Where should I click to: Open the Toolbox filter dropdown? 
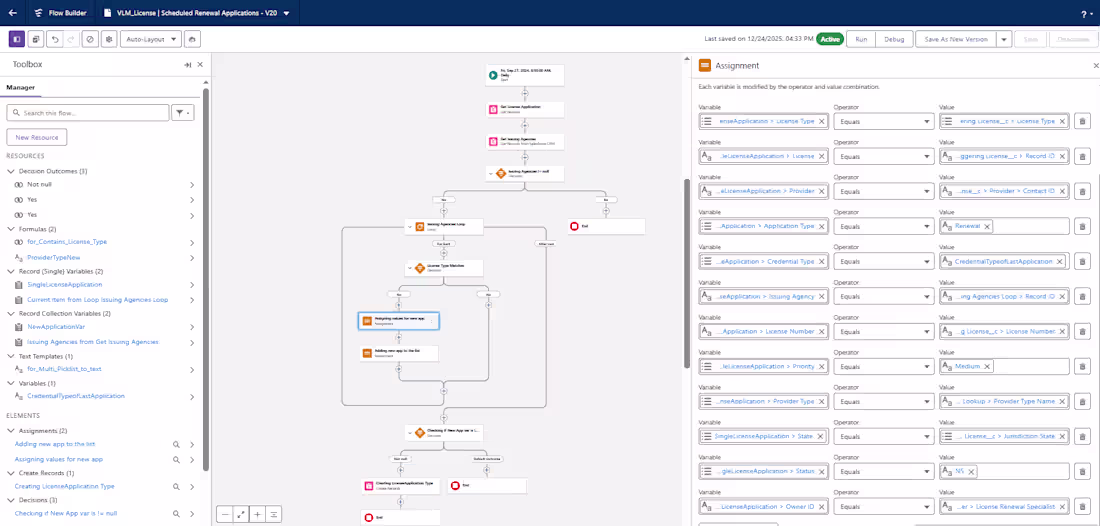[182, 112]
